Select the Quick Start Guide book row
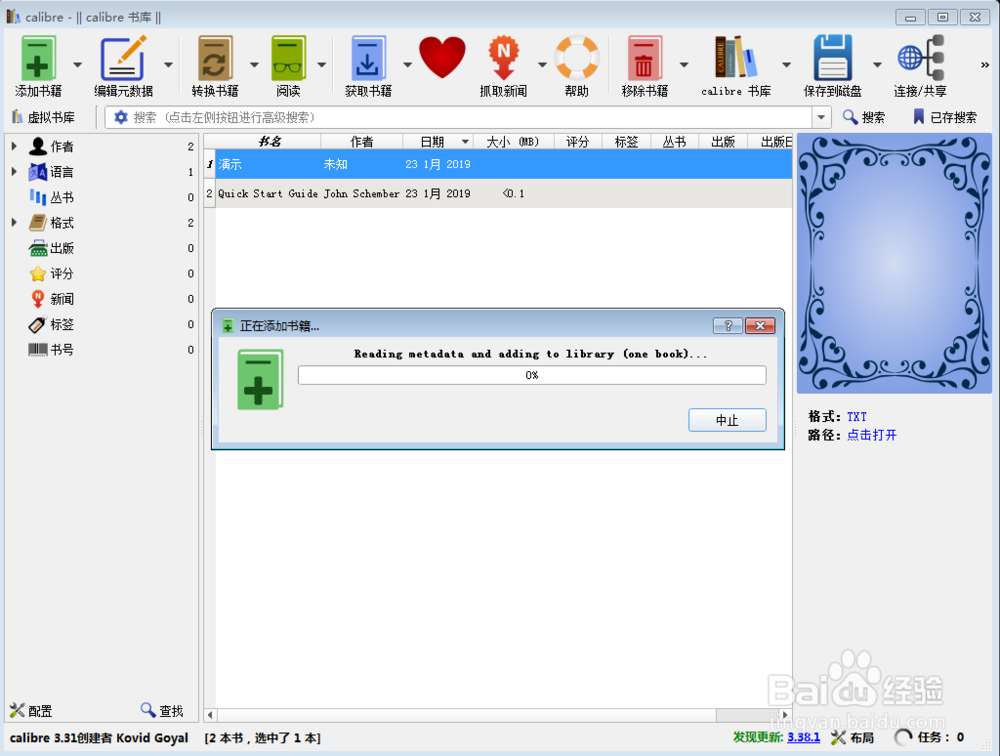Screen dimensions: 1000x756 point(498,193)
